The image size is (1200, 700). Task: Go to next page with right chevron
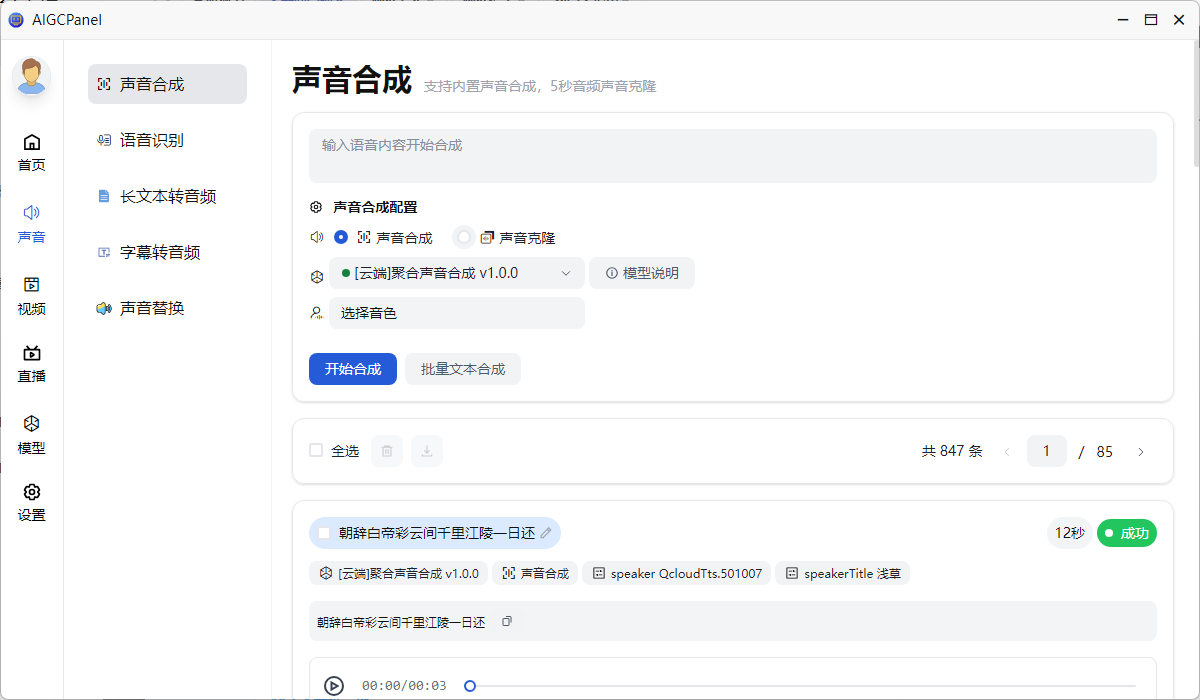[1141, 451]
